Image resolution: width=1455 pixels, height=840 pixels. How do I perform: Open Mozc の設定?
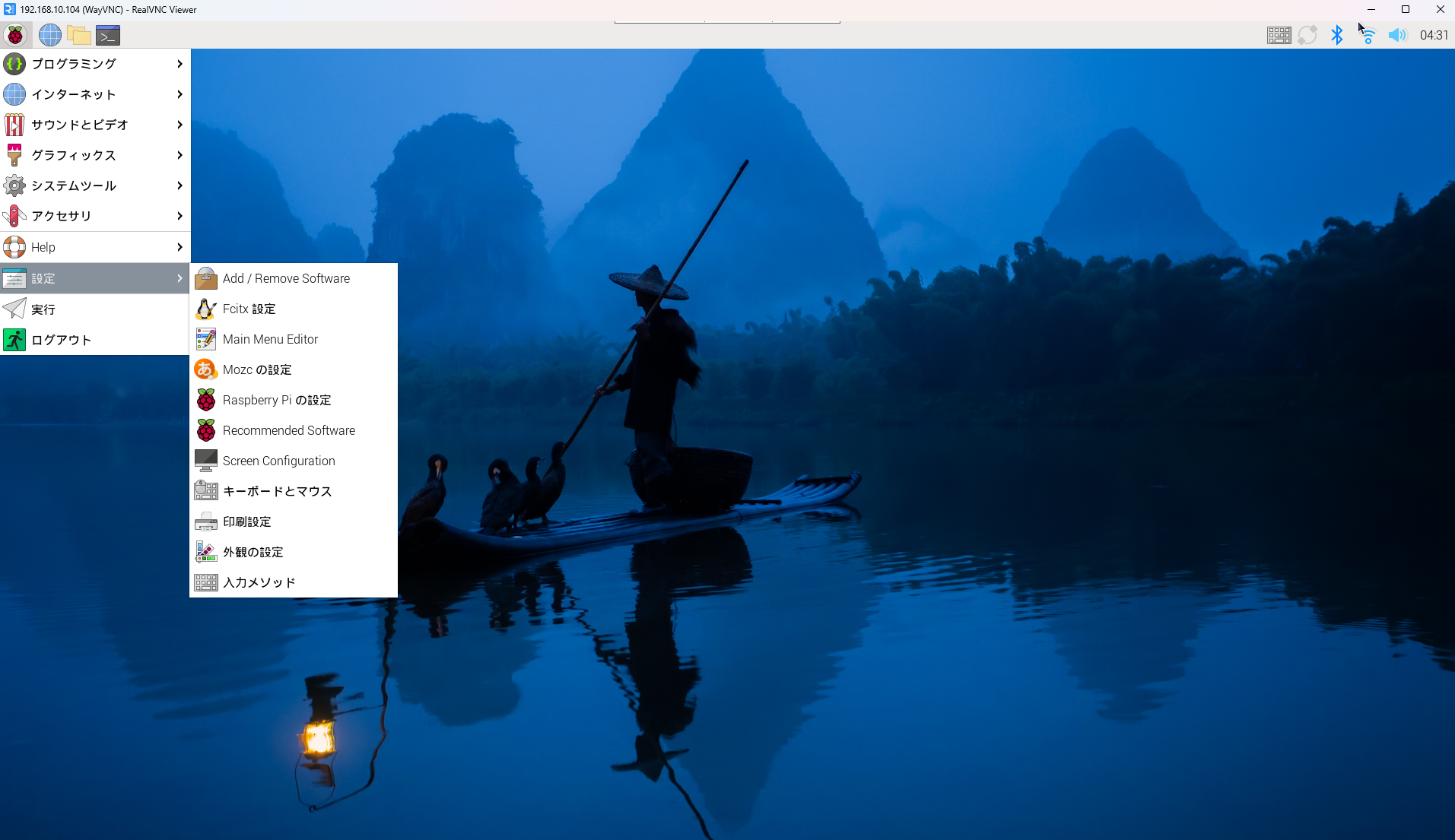click(294, 369)
